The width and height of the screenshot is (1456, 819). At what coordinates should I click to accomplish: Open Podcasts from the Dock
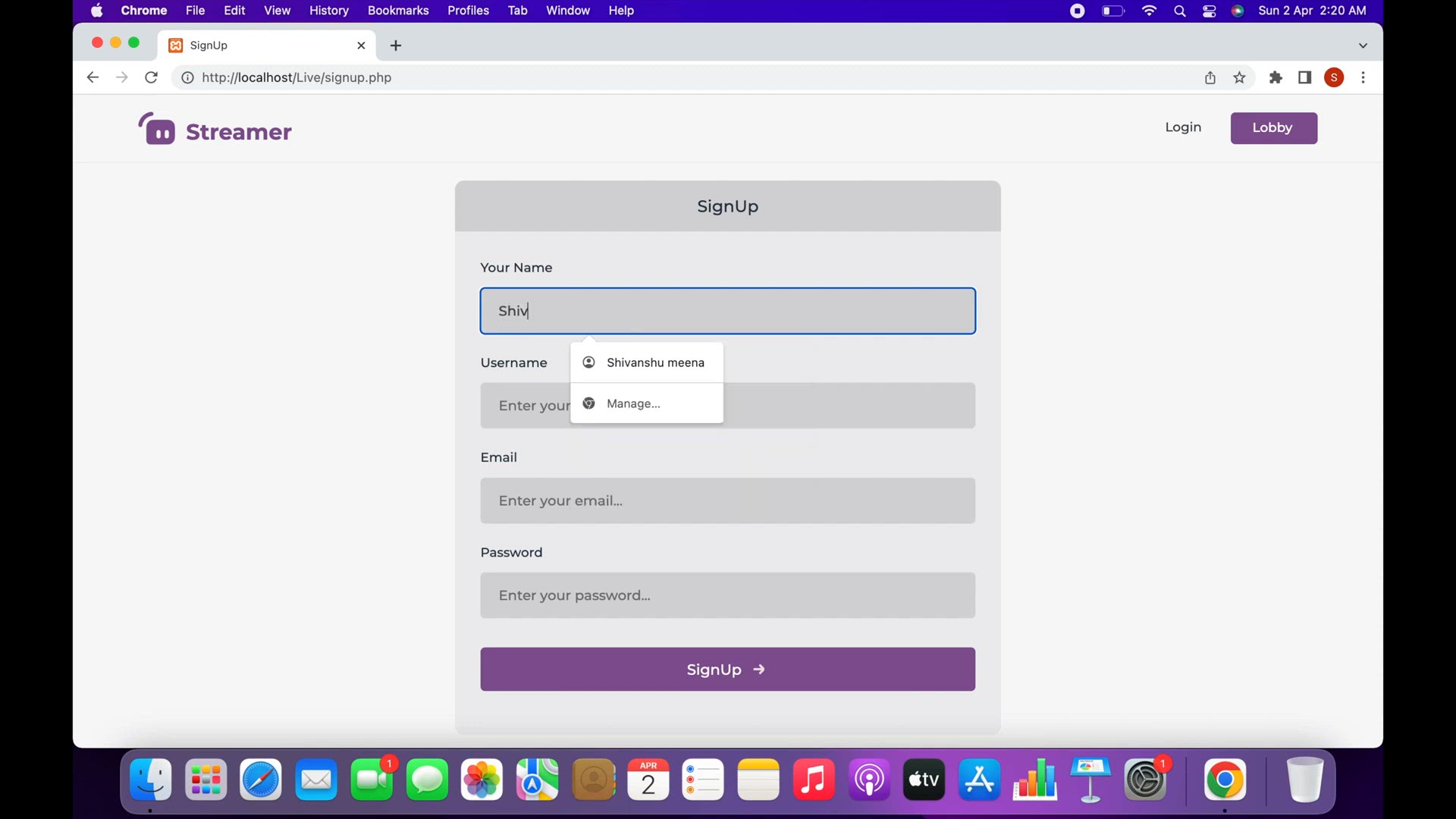tap(869, 780)
